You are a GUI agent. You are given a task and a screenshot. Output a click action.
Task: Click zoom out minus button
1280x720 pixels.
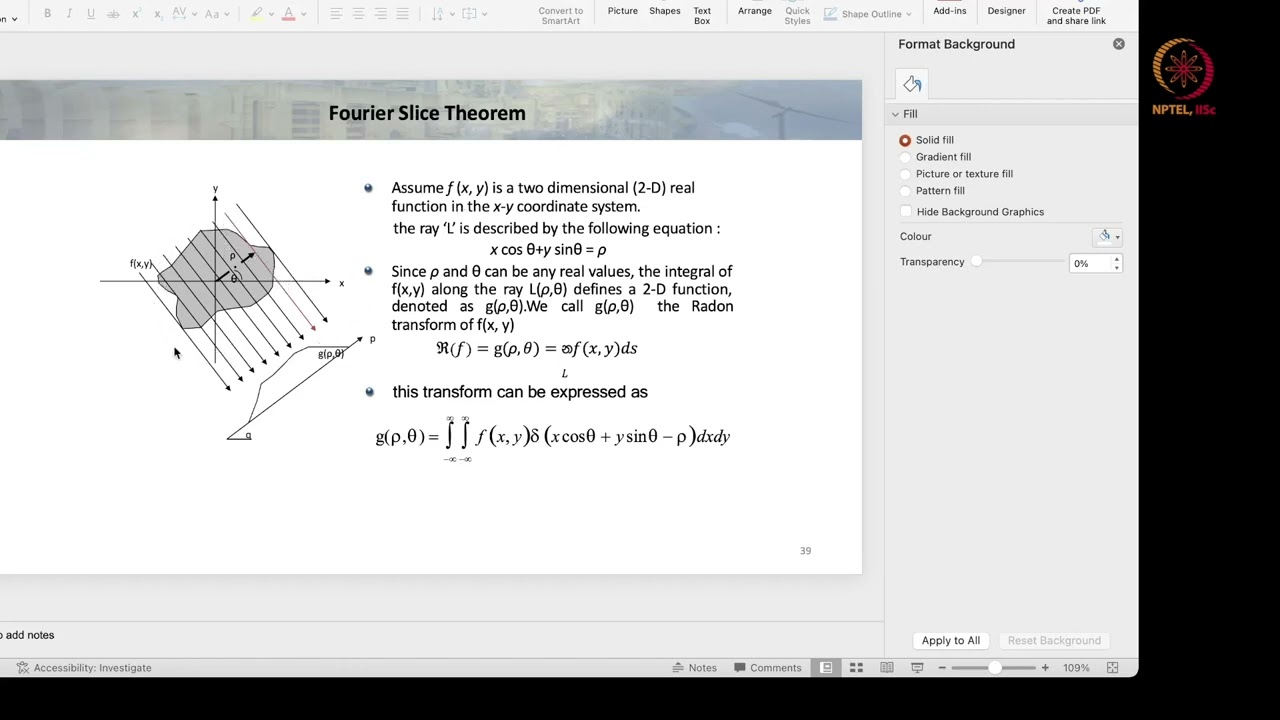942,667
